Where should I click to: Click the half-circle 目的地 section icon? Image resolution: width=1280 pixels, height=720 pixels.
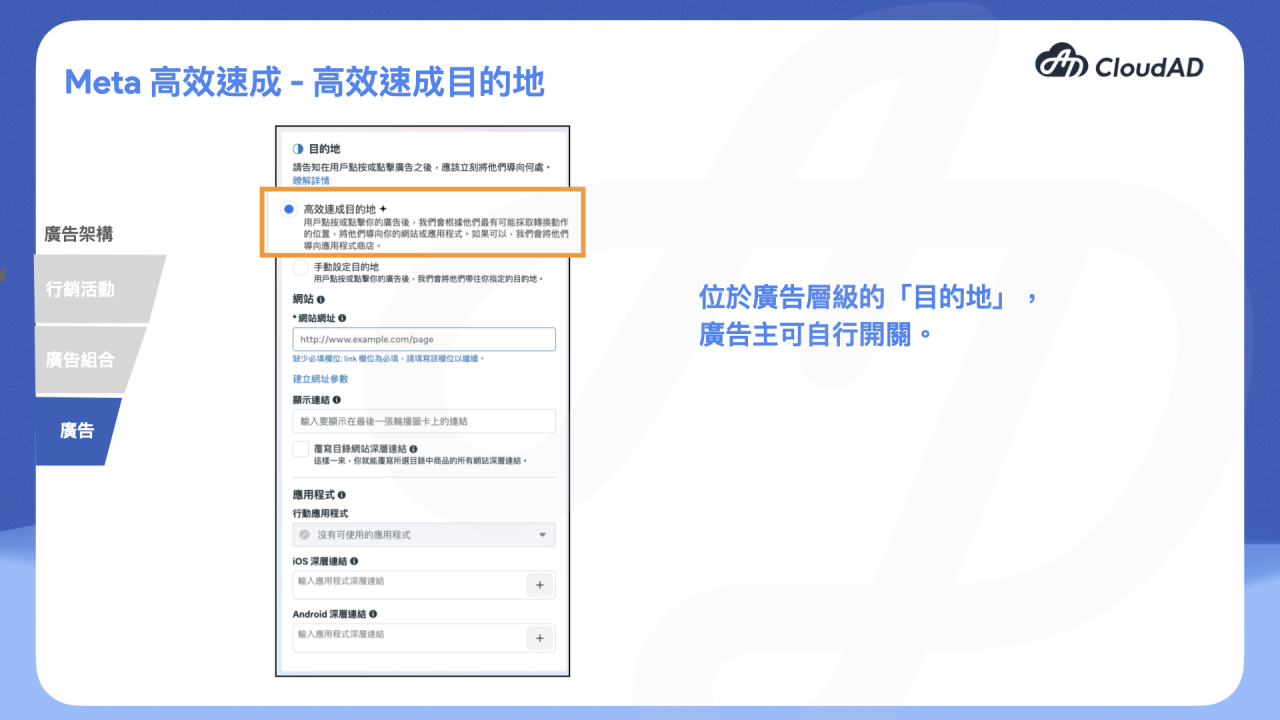pyautogui.click(x=298, y=149)
